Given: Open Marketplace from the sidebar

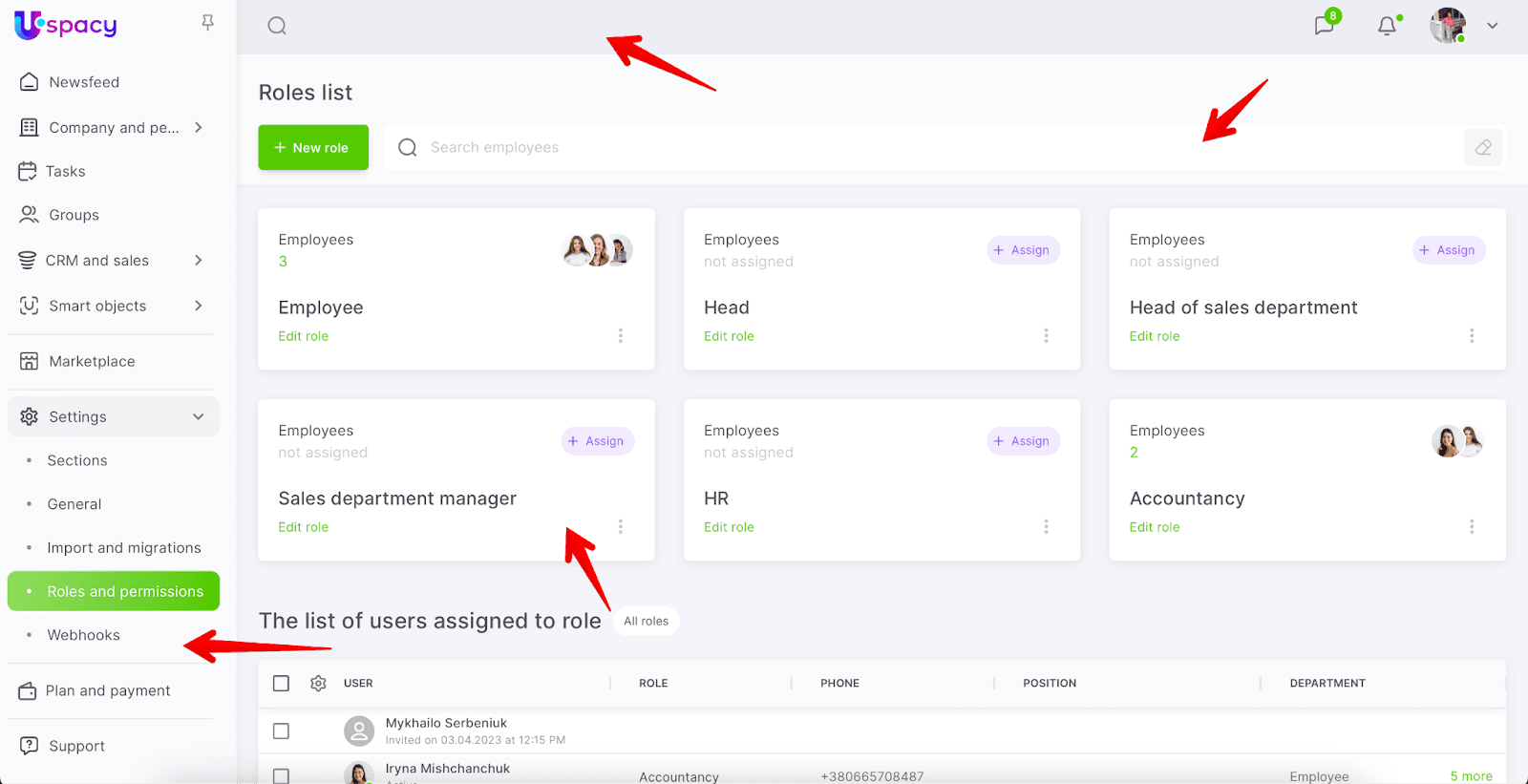Looking at the screenshot, I should point(92,362).
